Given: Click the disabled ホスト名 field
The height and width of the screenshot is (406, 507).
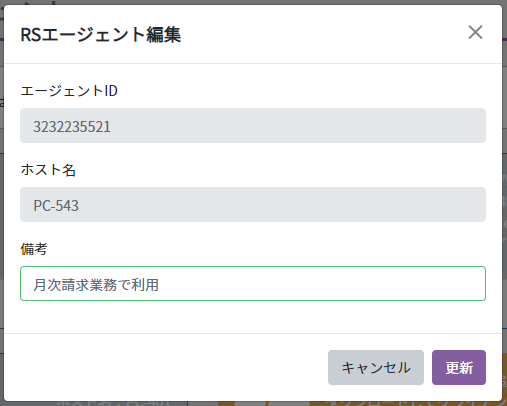Looking at the screenshot, I should [253, 204].
